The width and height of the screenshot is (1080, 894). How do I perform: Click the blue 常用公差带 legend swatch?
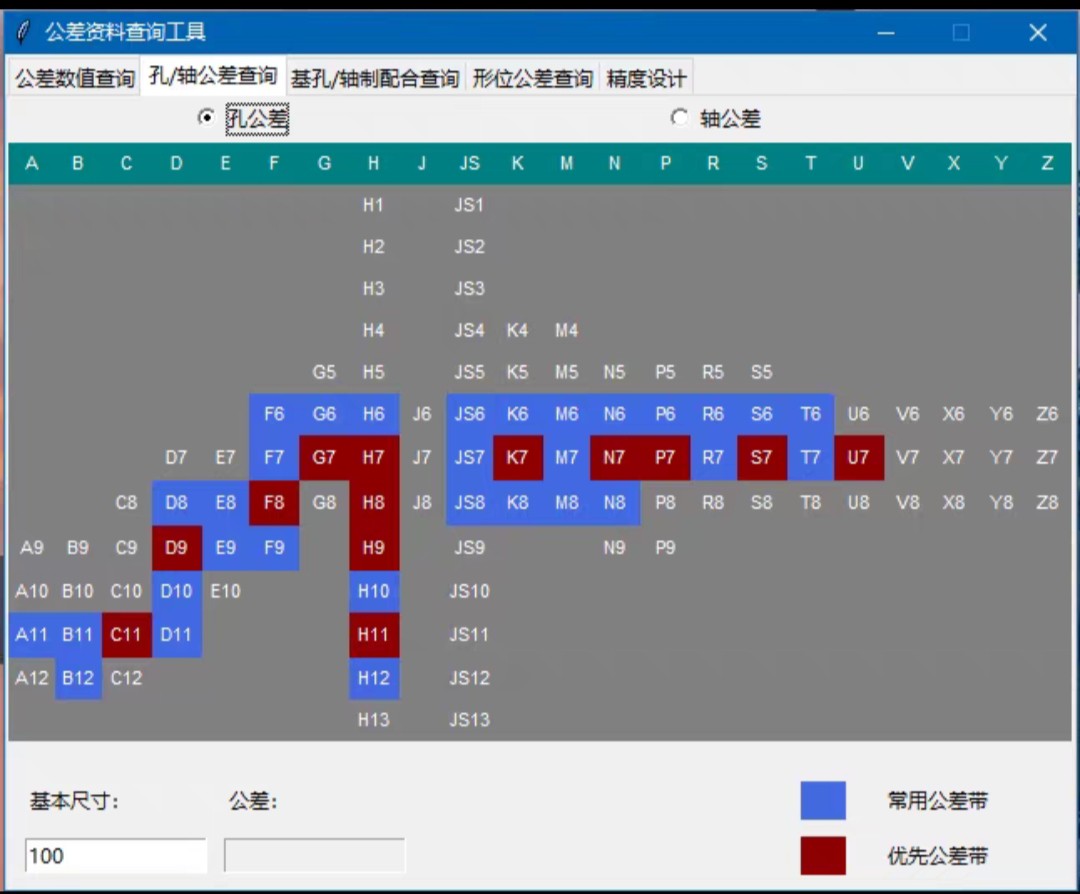[823, 800]
